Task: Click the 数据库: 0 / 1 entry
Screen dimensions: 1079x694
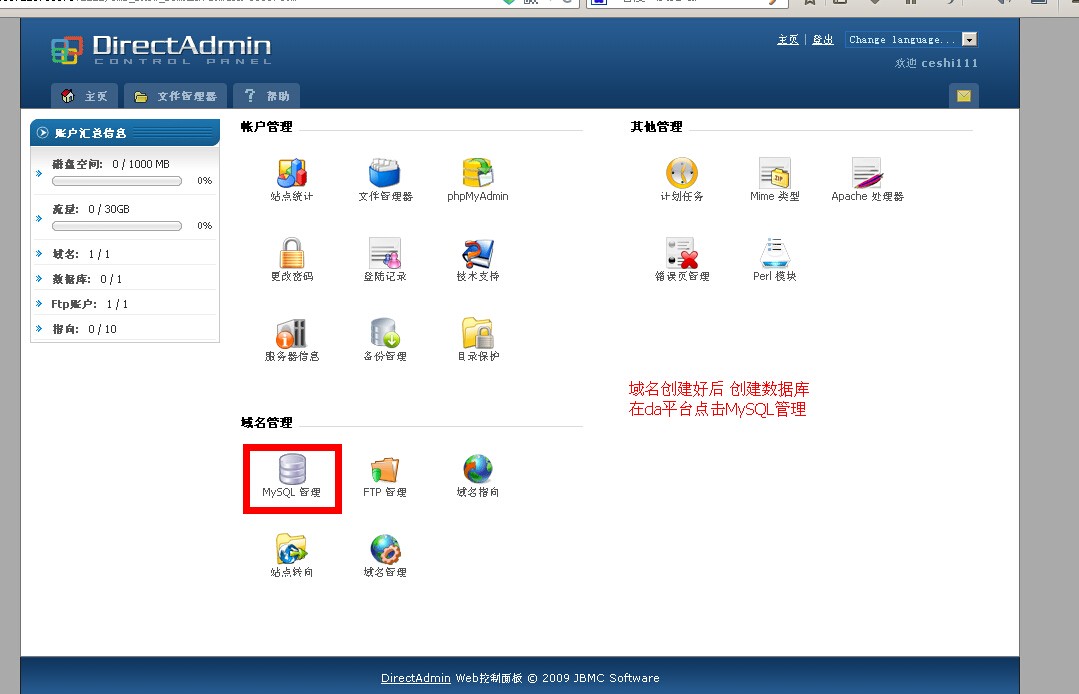Action: pyautogui.click(x=87, y=279)
